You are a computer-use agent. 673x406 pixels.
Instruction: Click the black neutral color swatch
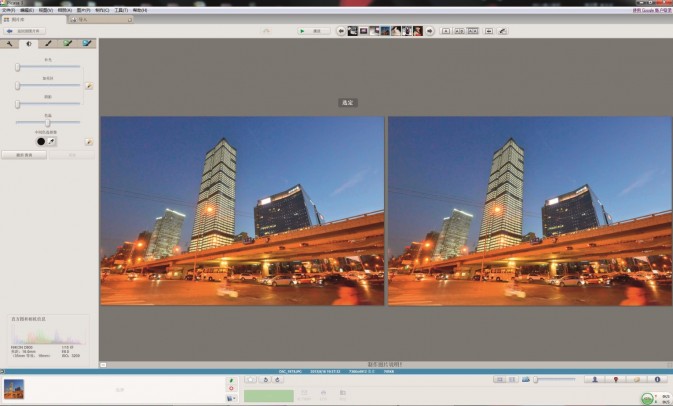[x=41, y=141]
